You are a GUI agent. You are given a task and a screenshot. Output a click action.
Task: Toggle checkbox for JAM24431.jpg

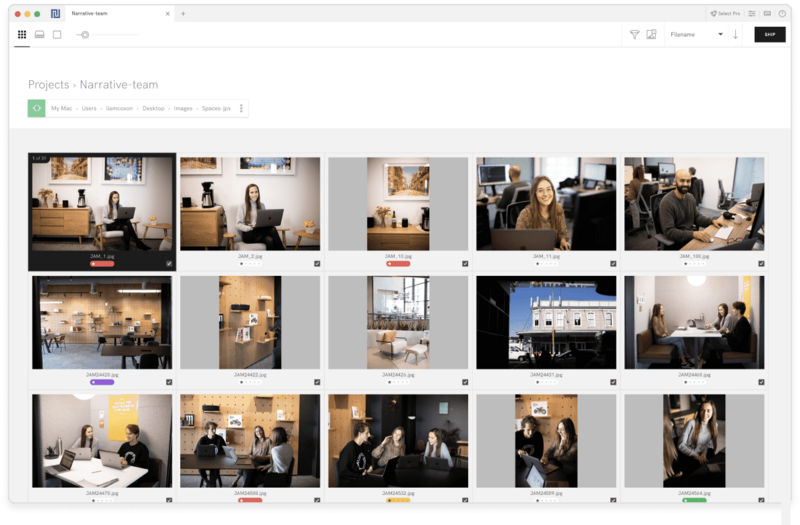613,382
